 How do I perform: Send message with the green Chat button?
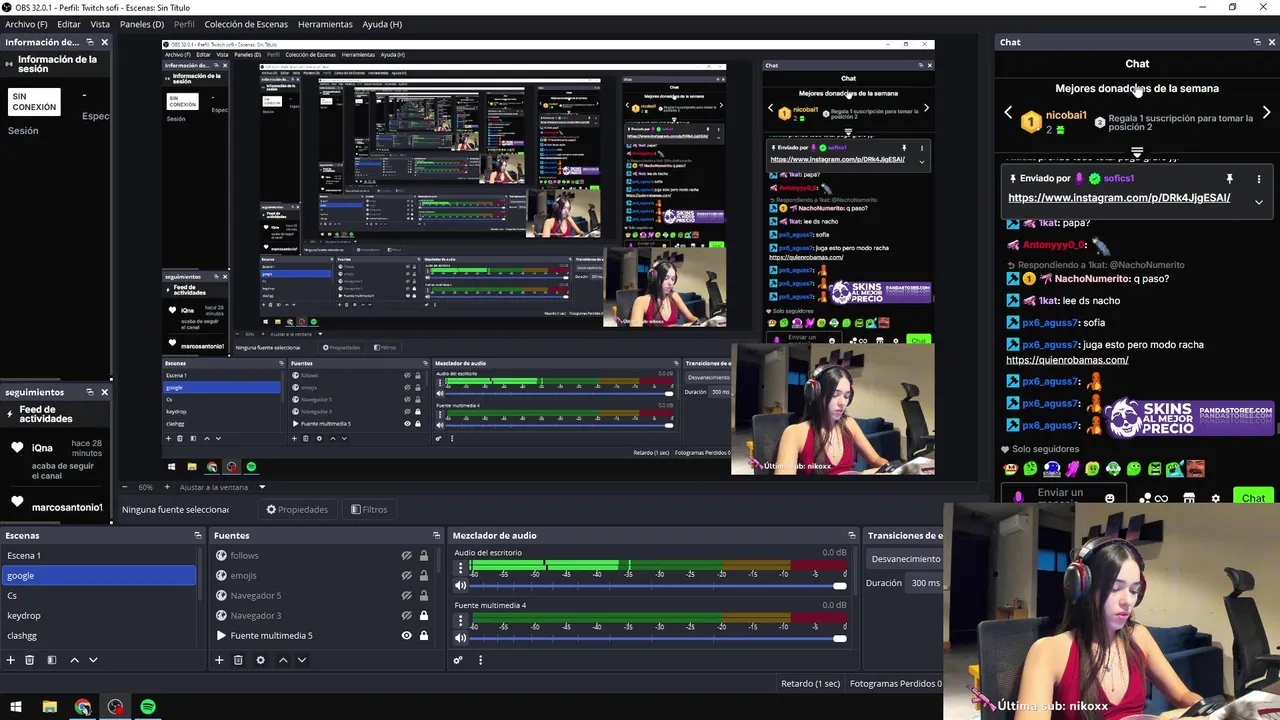point(1253,497)
